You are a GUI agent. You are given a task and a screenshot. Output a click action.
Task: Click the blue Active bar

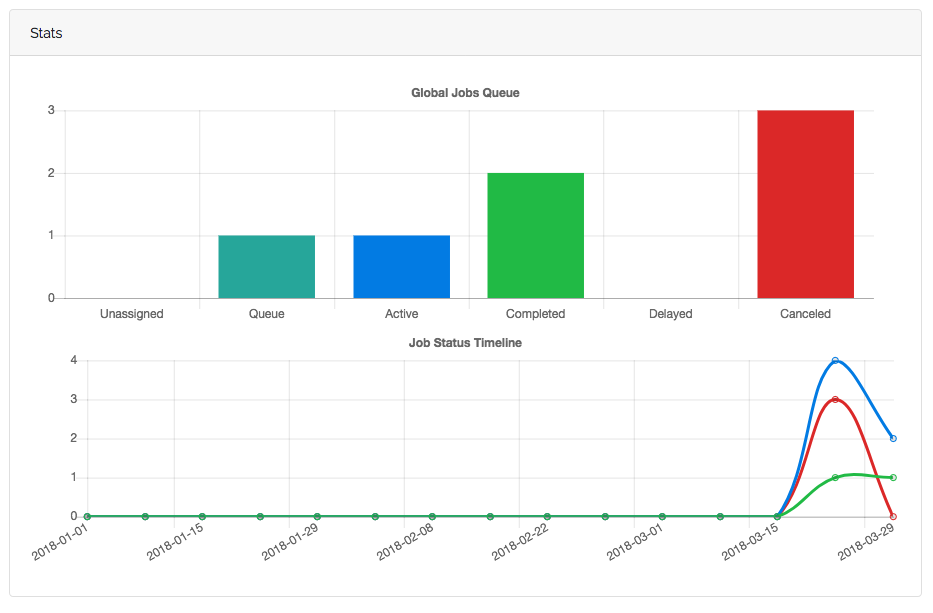(402, 267)
